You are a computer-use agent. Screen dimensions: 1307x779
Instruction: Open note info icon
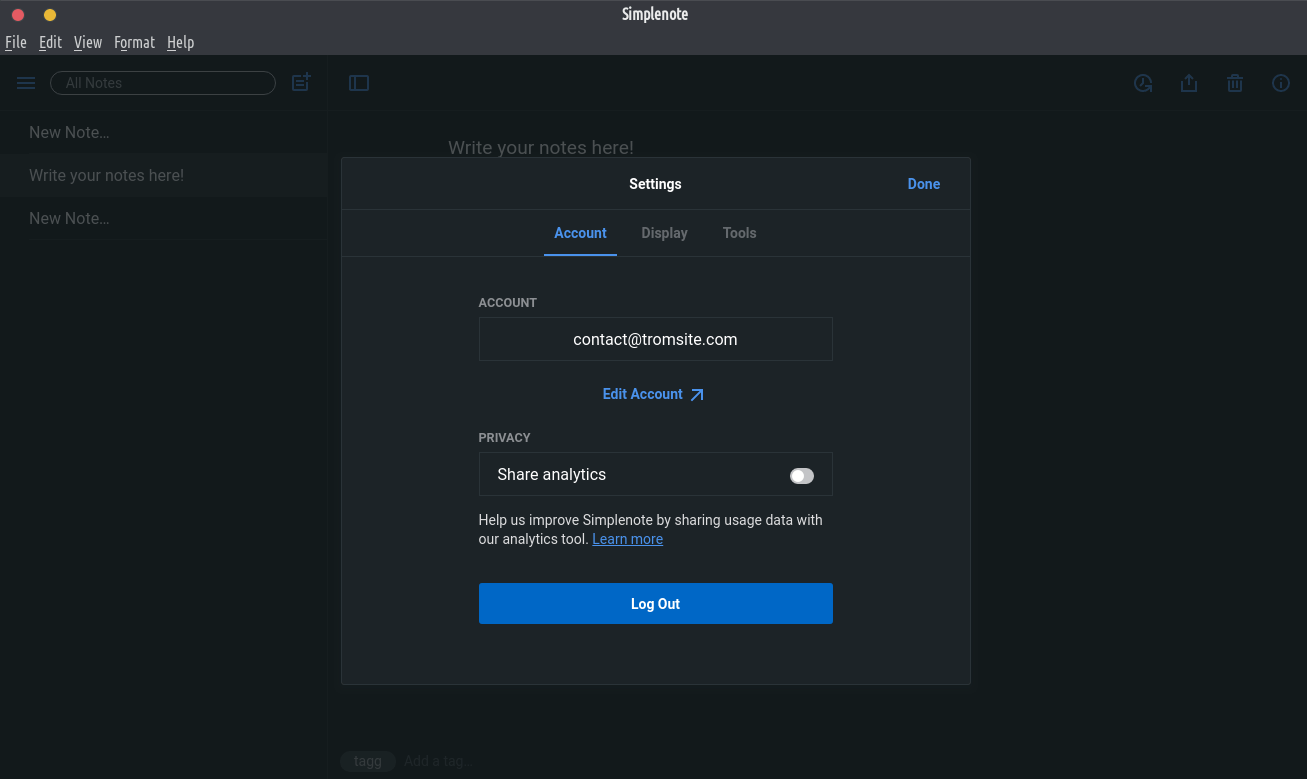pyautogui.click(x=1281, y=83)
